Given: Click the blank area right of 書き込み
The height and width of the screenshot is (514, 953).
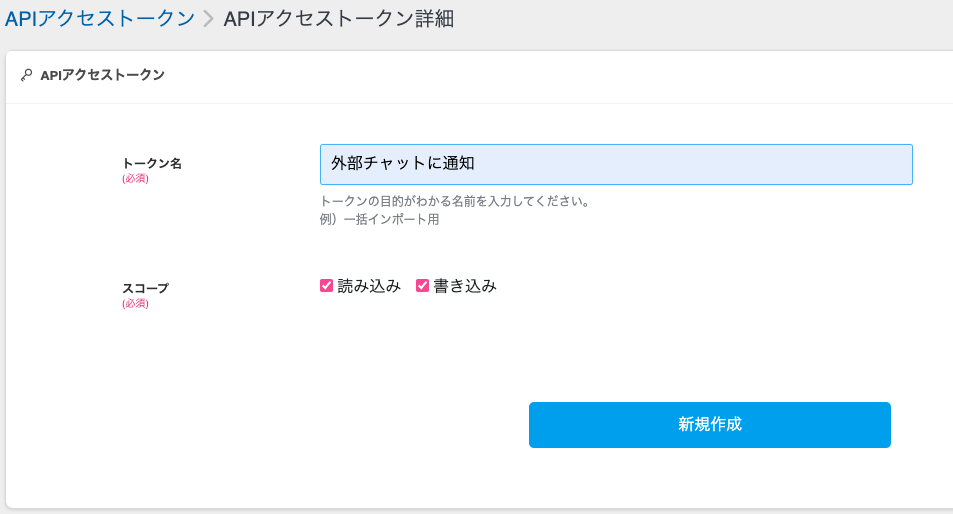Looking at the screenshot, I should [700, 286].
